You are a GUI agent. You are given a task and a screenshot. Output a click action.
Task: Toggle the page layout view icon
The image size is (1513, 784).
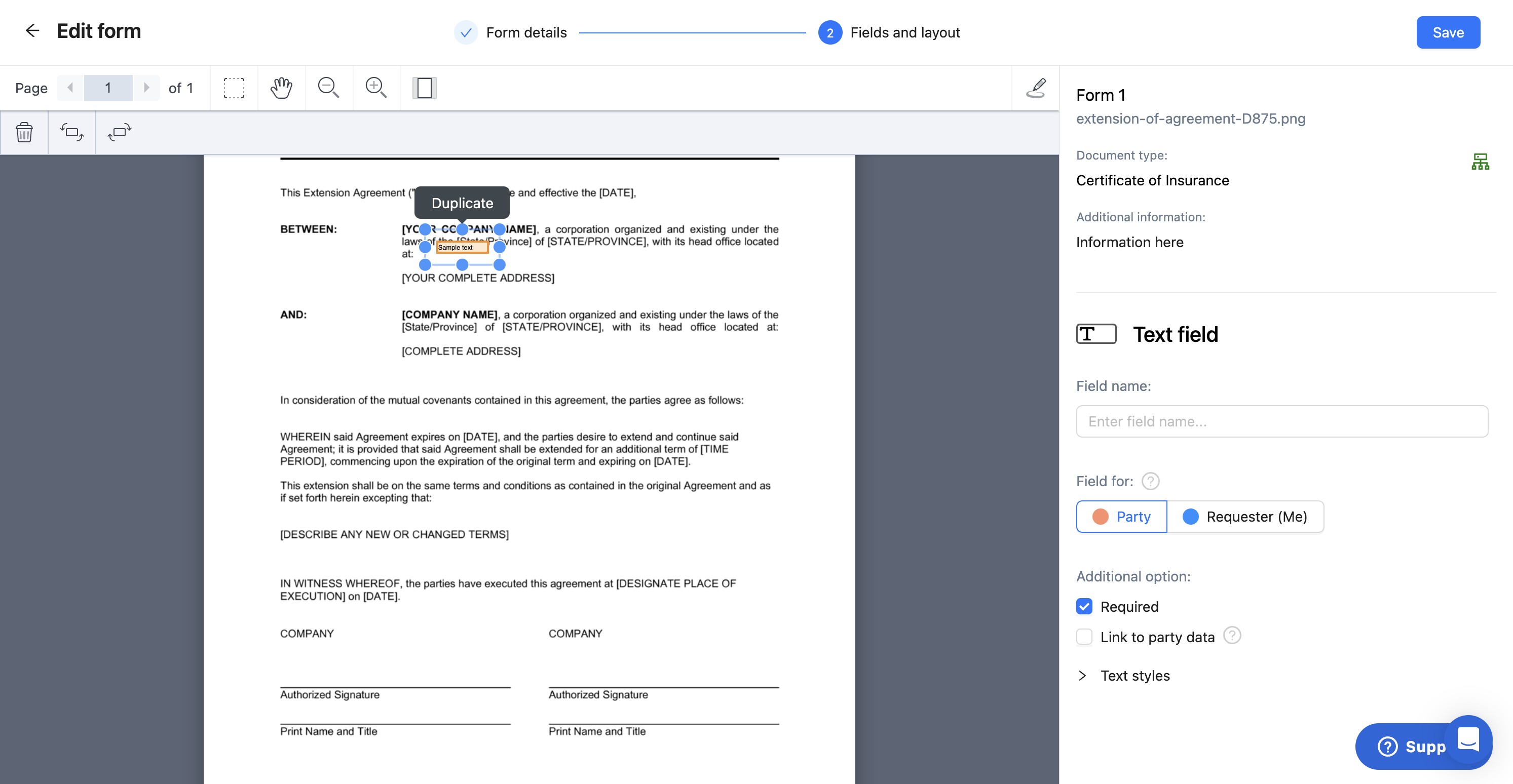[424, 88]
